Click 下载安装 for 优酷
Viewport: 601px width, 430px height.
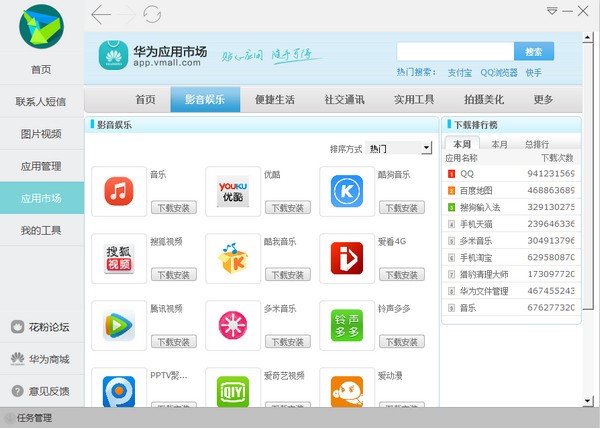(287, 208)
